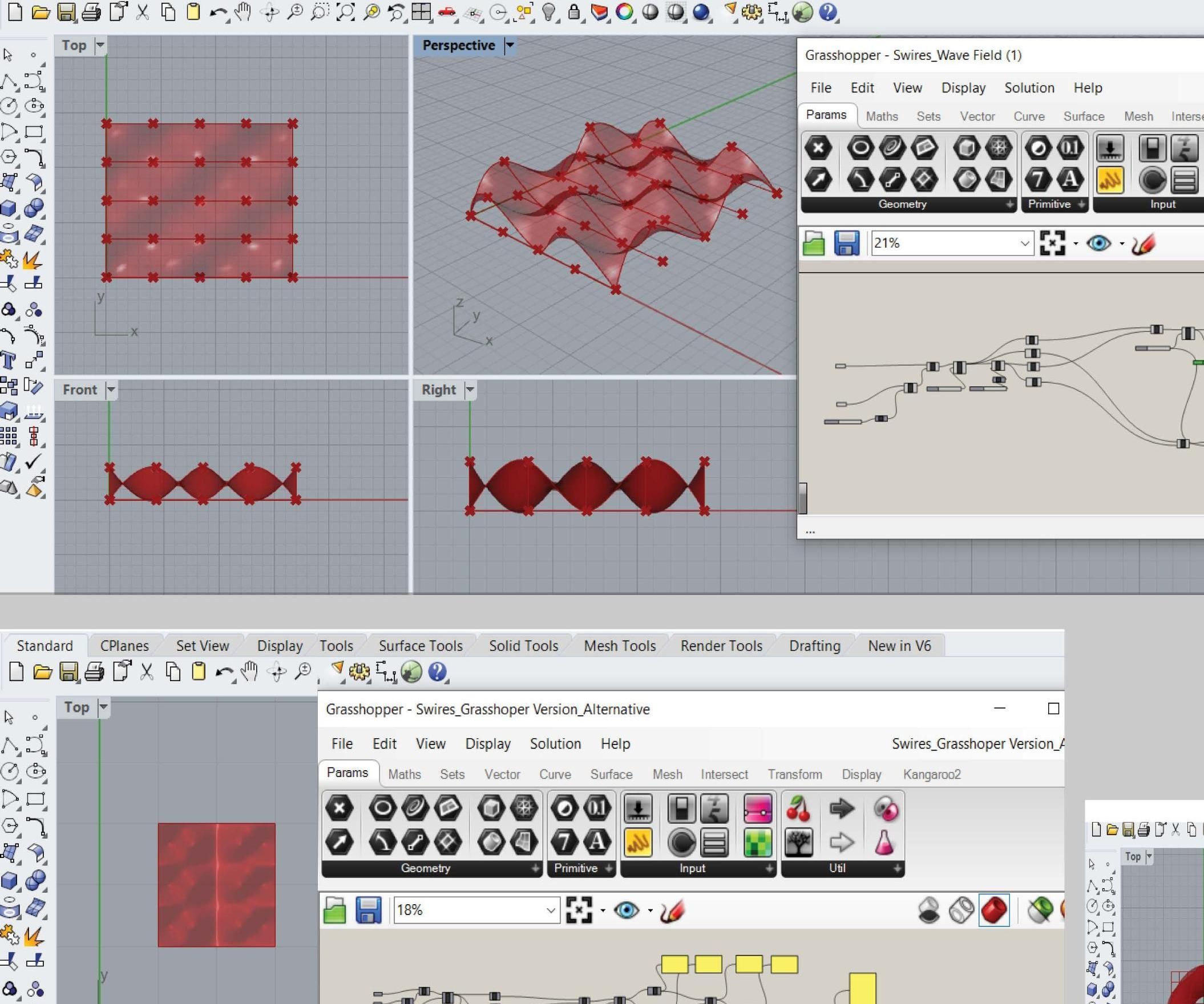Click the Right viewport title label
Viewport: 1204px width, 1004px height.
coord(439,390)
